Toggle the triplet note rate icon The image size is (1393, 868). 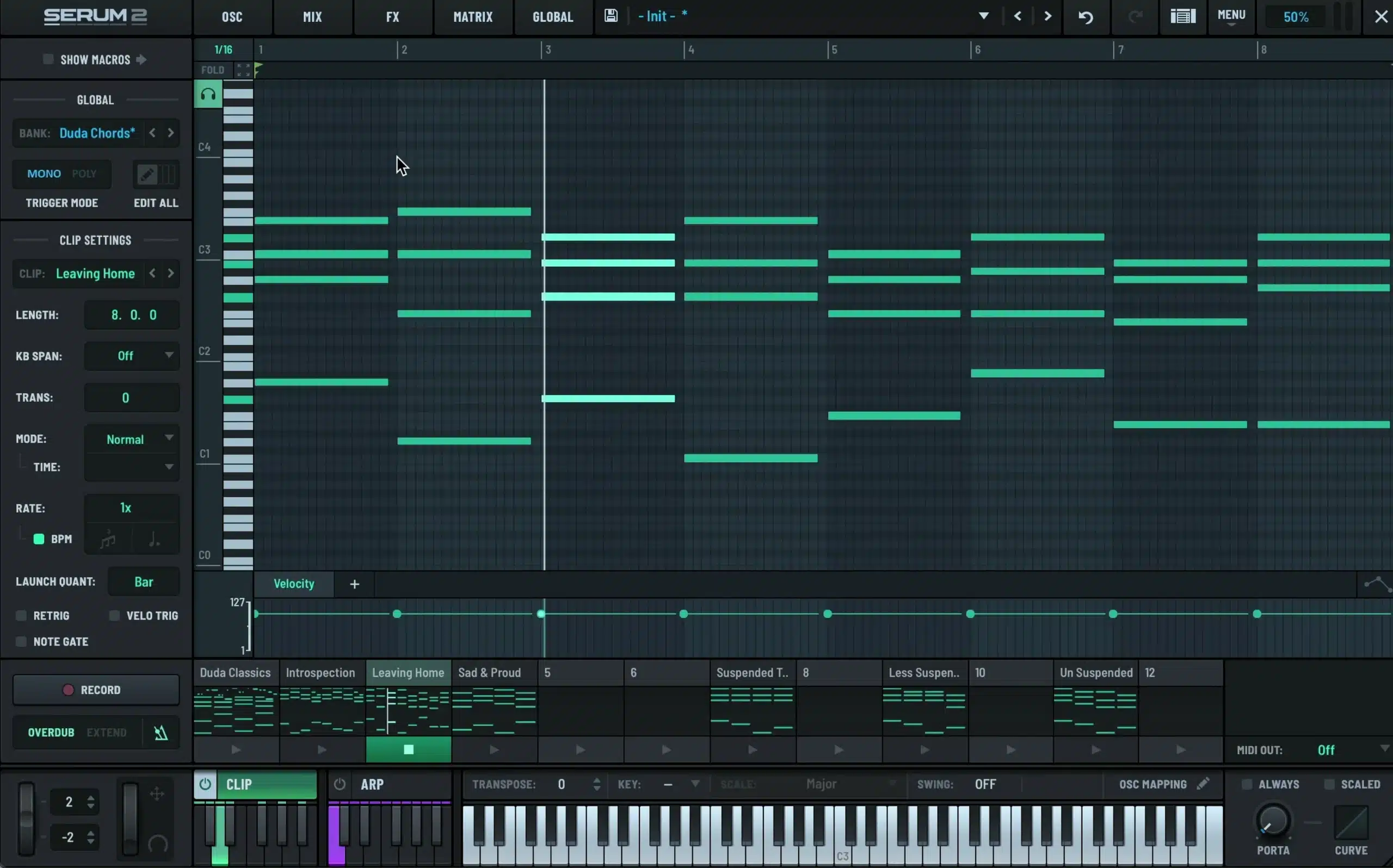pos(108,540)
